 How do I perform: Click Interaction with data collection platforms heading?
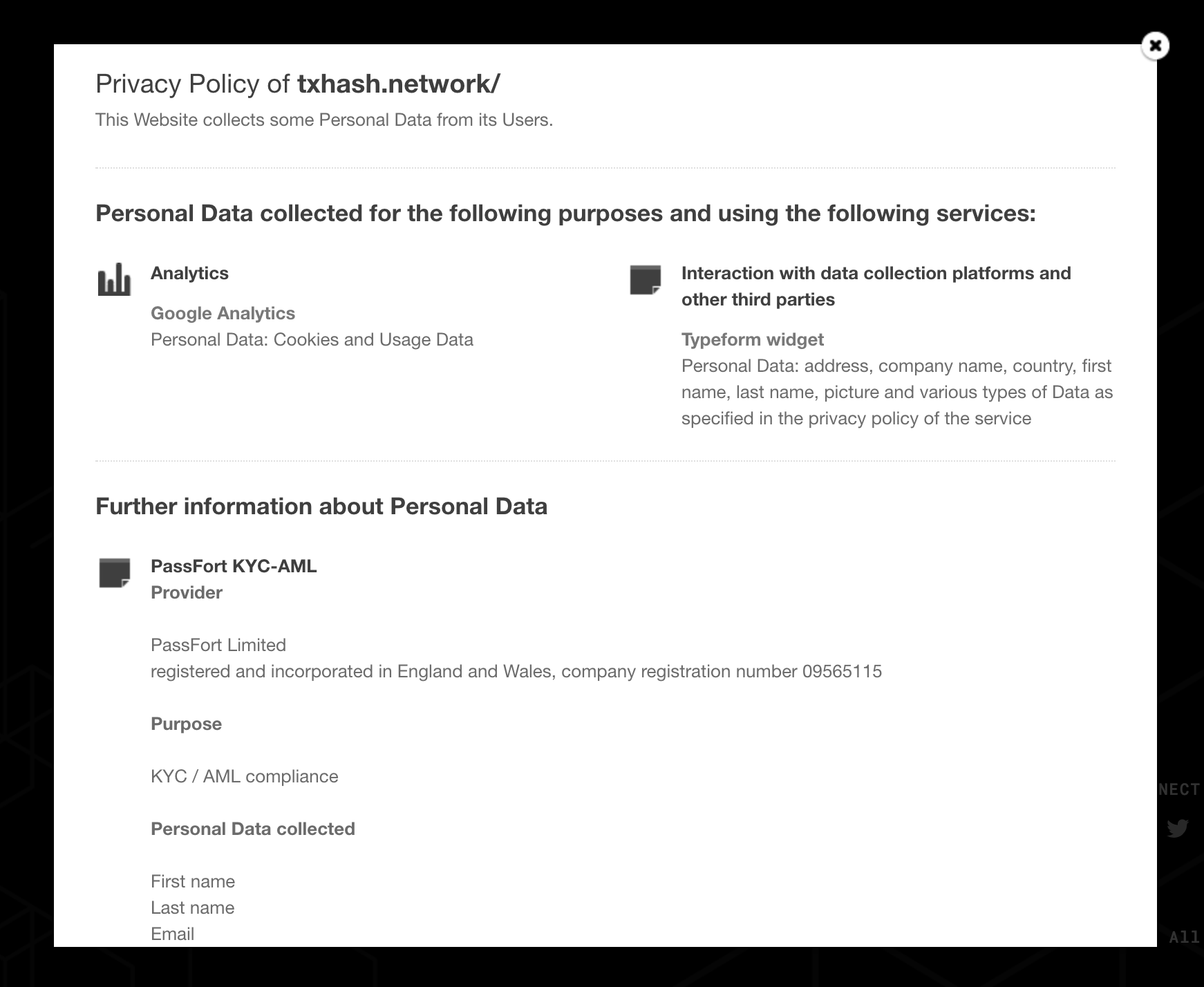click(x=876, y=286)
